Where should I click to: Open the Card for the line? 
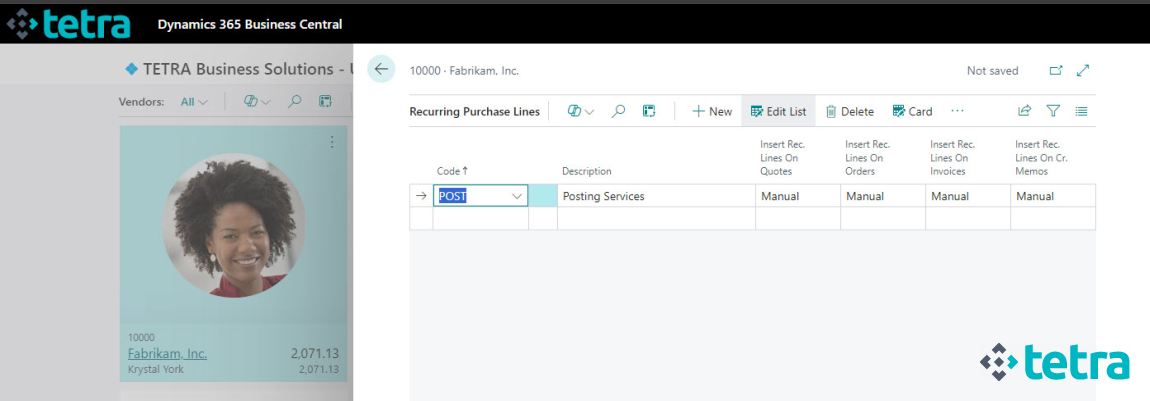(912, 111)
